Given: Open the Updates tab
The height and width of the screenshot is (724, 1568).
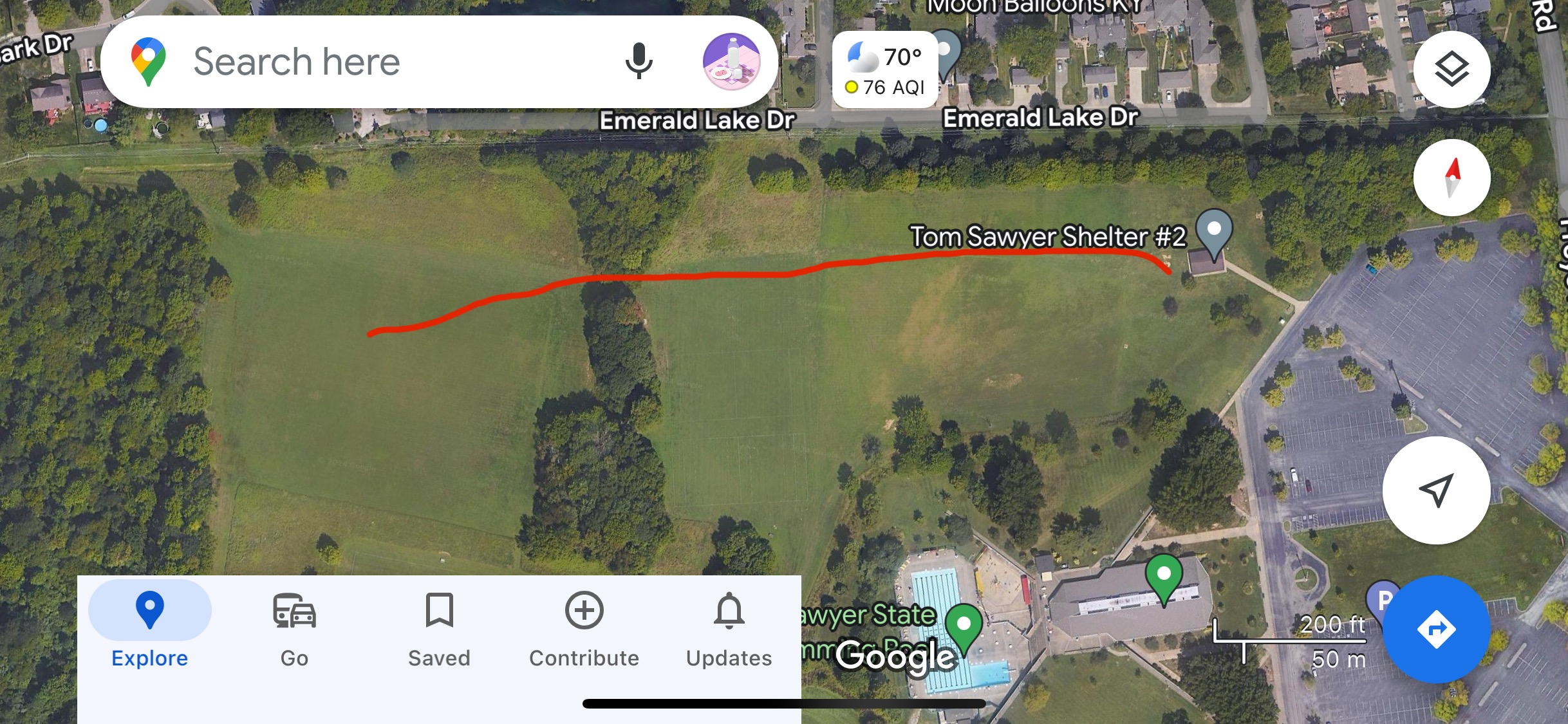Looking at the screenshot, I should (729, 629).
